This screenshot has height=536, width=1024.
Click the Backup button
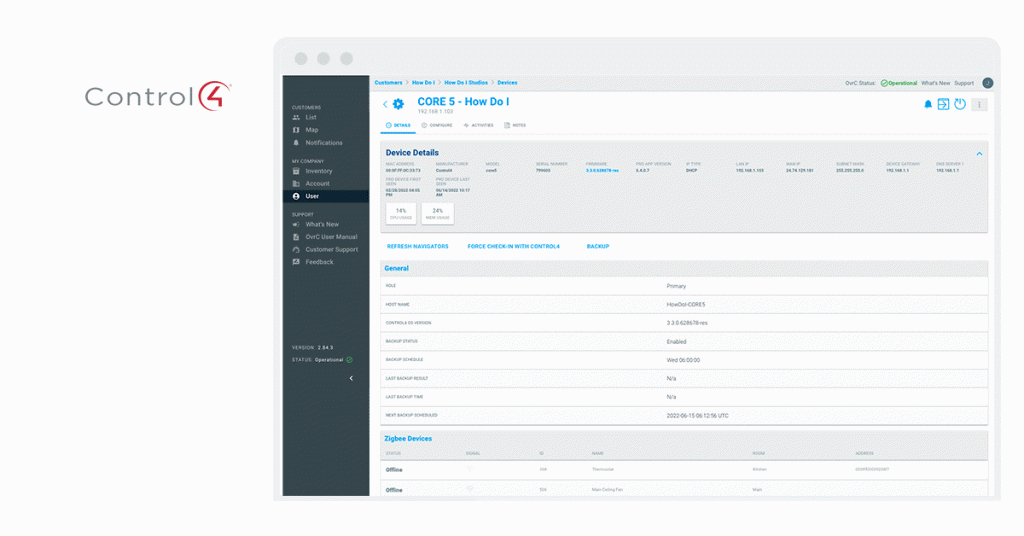[x=597, y=246]
